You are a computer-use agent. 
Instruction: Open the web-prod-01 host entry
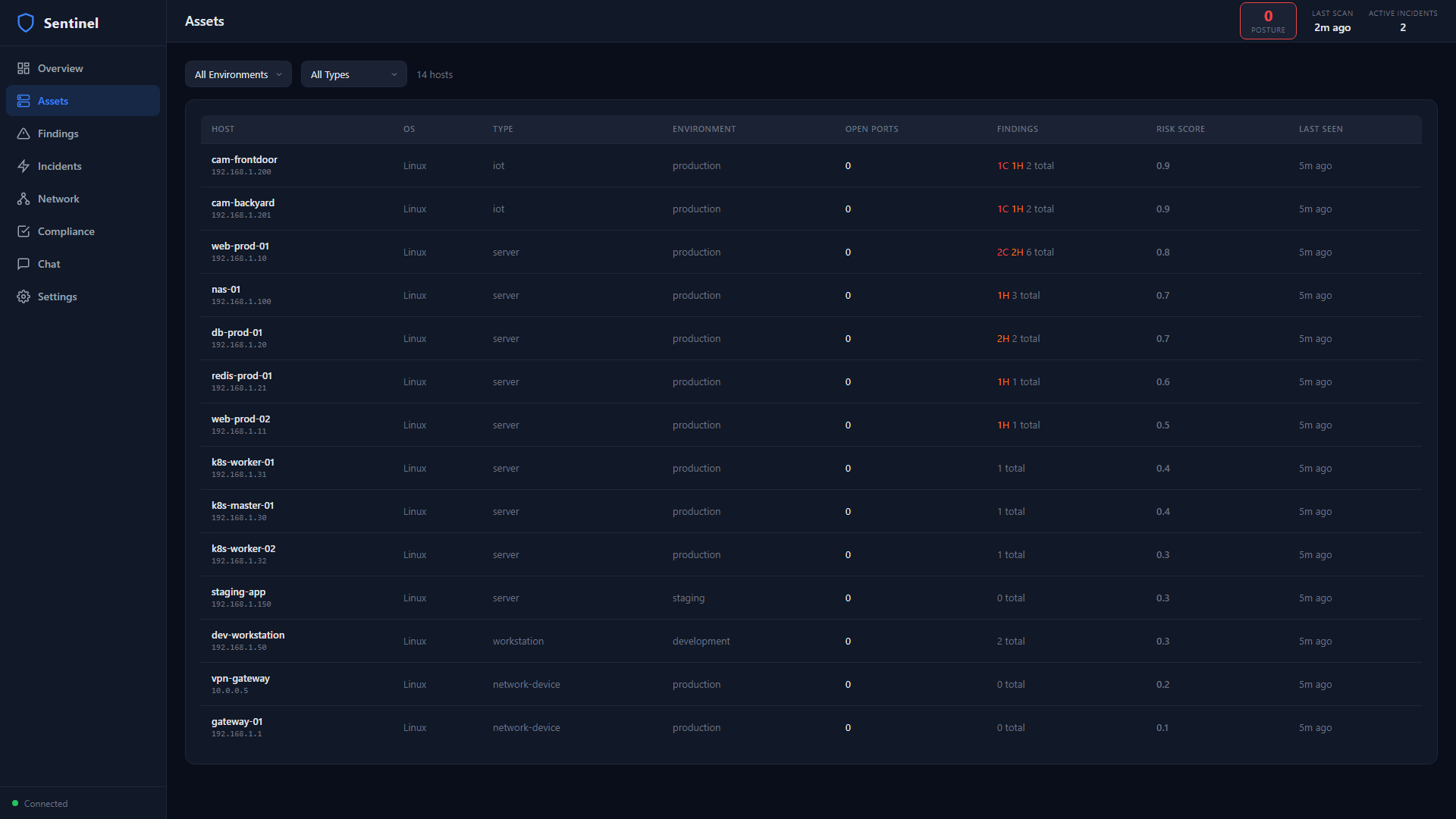point(240,246)
